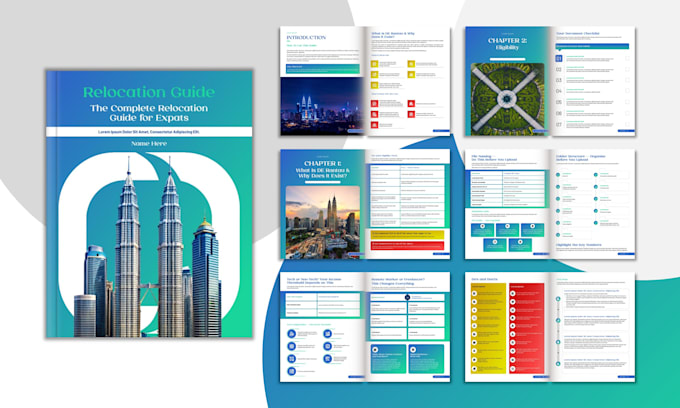Click the last blue round icon on Tech or Non-Tech page
Screen dimensions: 680x408
click(291, 371)
